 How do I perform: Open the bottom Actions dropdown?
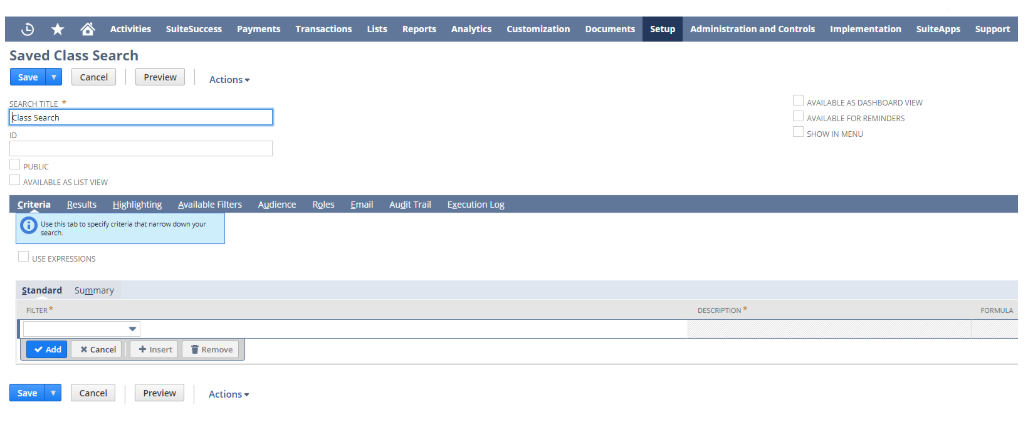pyautogui.click(x=229, y=394)
